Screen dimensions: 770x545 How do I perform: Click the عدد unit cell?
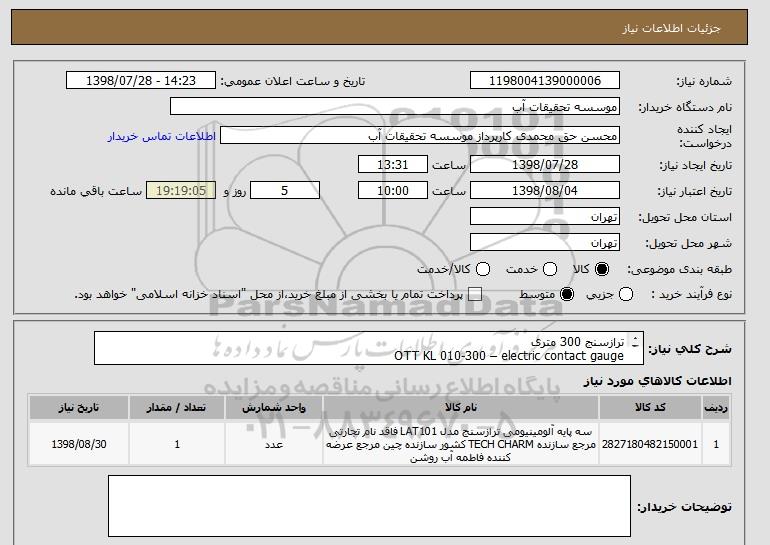pyautogui.click(x=274, y=444)
